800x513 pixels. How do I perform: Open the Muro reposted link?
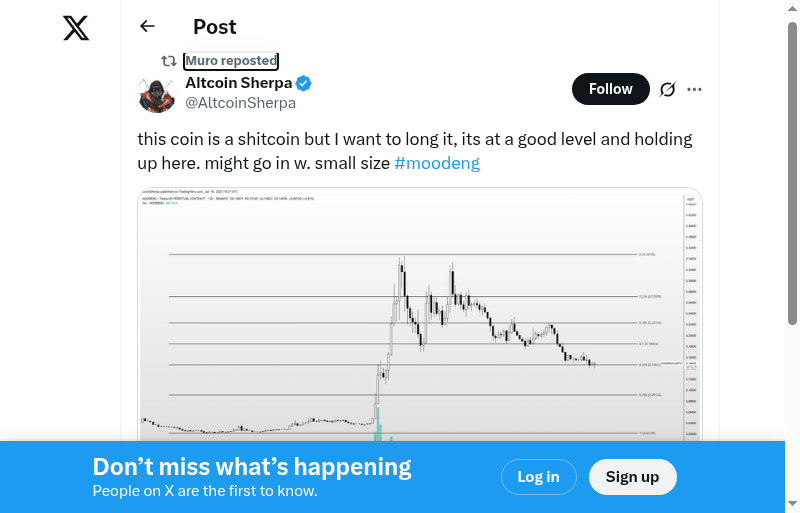pyautogui.click(x=231, y=61)
